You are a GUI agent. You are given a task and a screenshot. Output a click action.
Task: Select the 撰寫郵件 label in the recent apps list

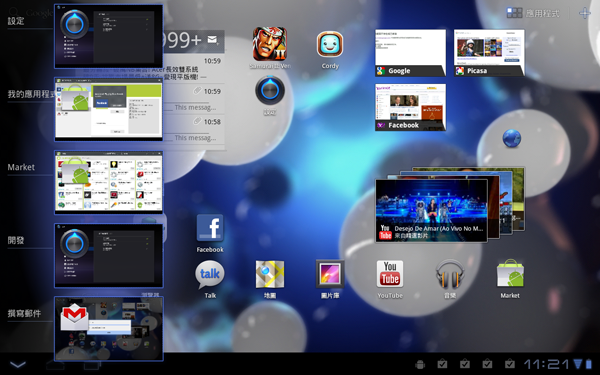(x=24, y=313)
